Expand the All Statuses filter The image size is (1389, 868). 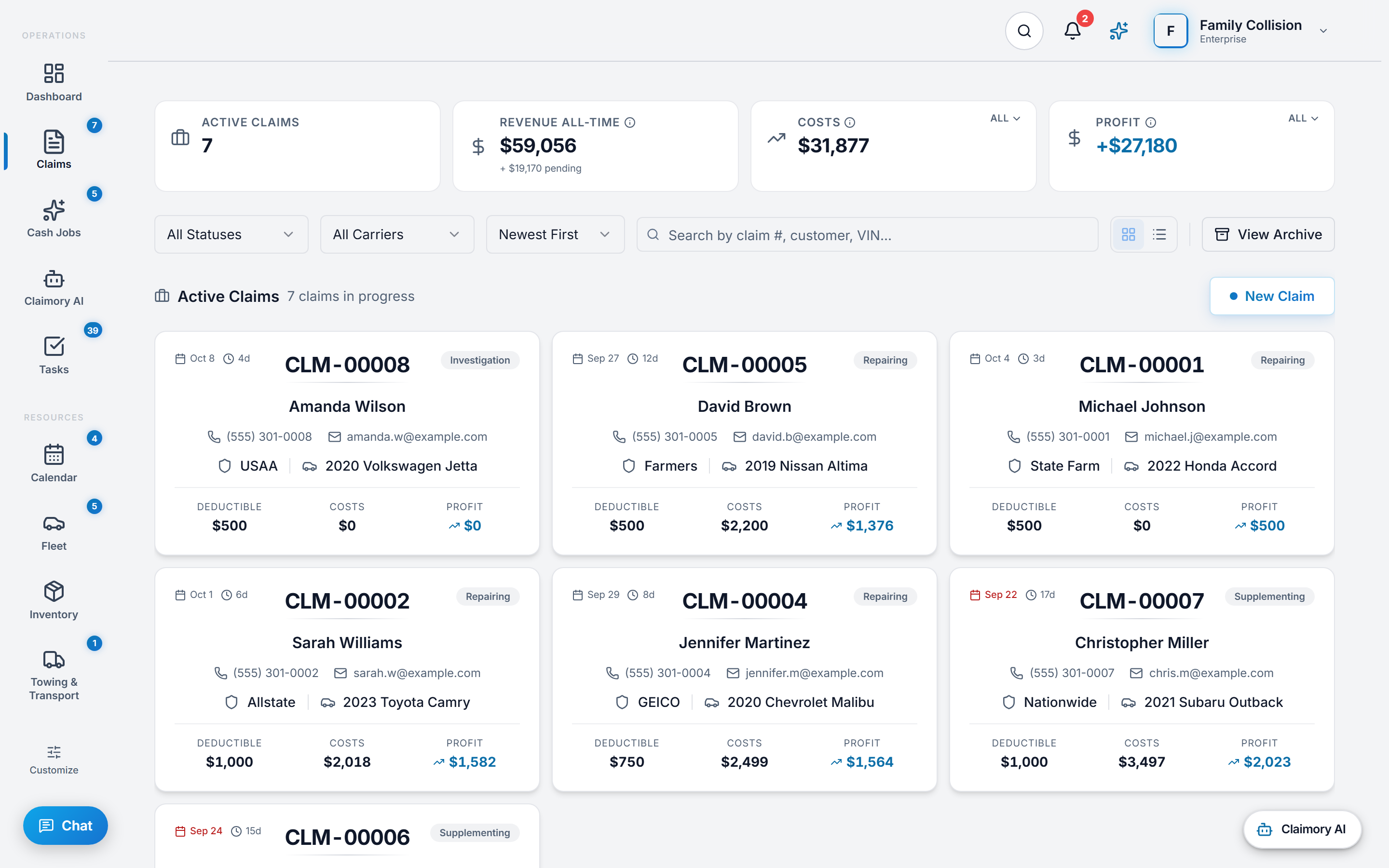point(231,234)
